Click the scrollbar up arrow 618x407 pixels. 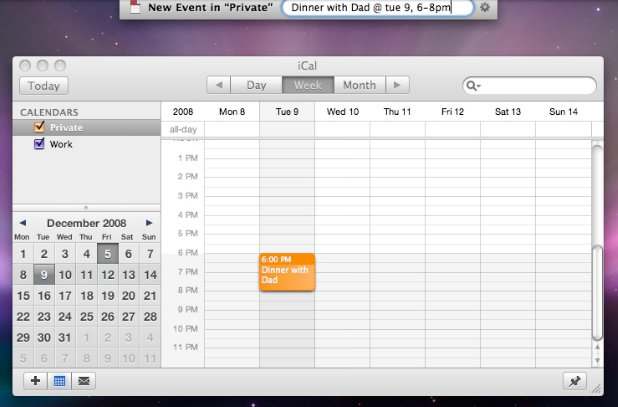(598, 347)
